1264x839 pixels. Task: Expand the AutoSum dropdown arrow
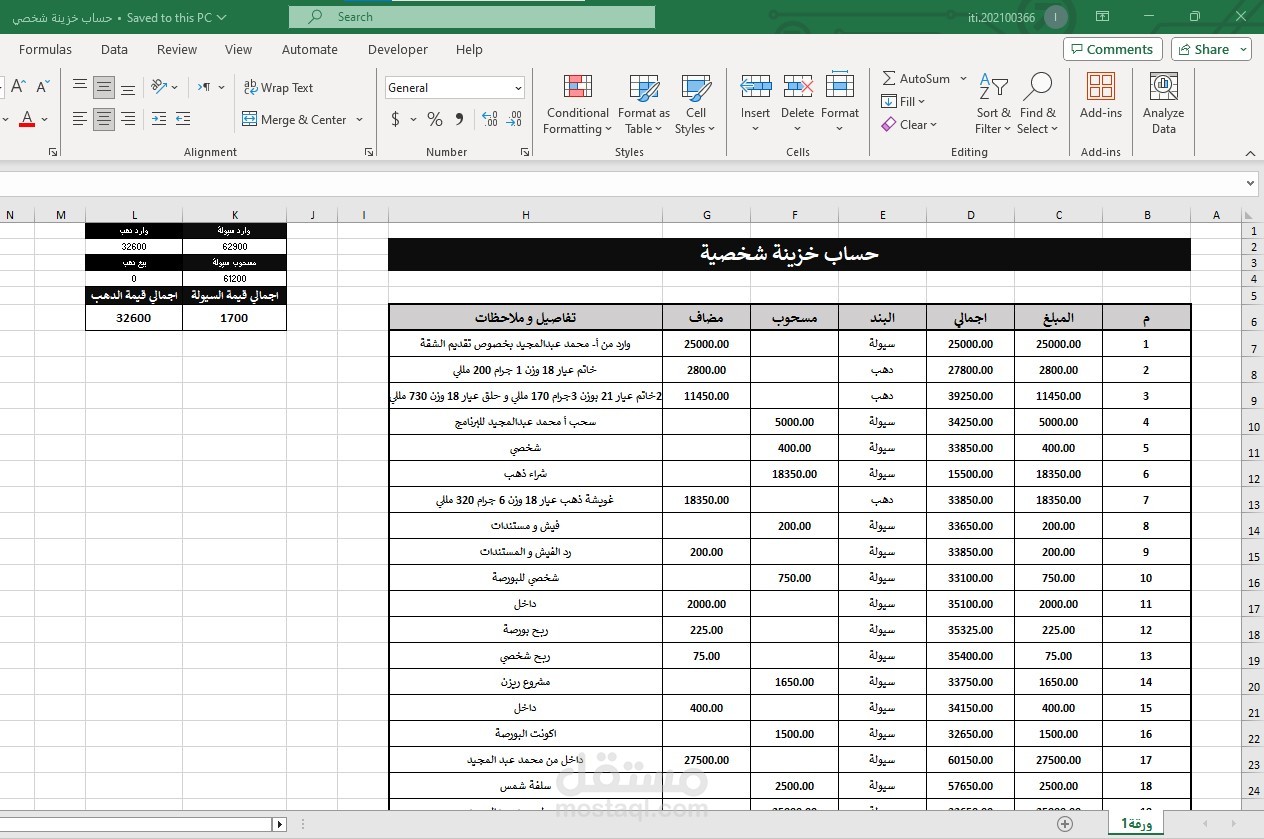click(x=963, y=78)
